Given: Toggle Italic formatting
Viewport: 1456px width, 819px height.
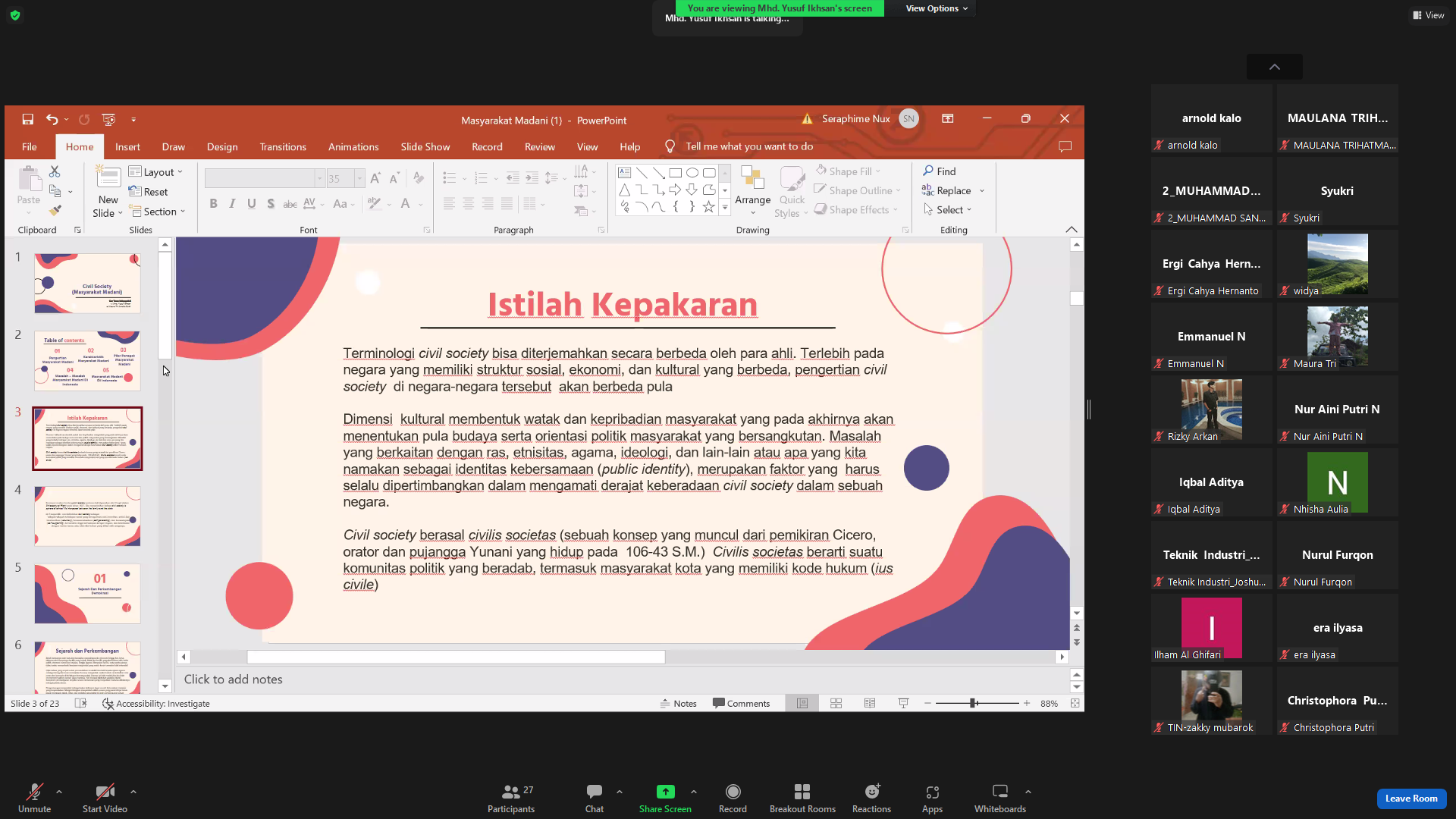Looking at the screenshot, I should tap(232, 203).
